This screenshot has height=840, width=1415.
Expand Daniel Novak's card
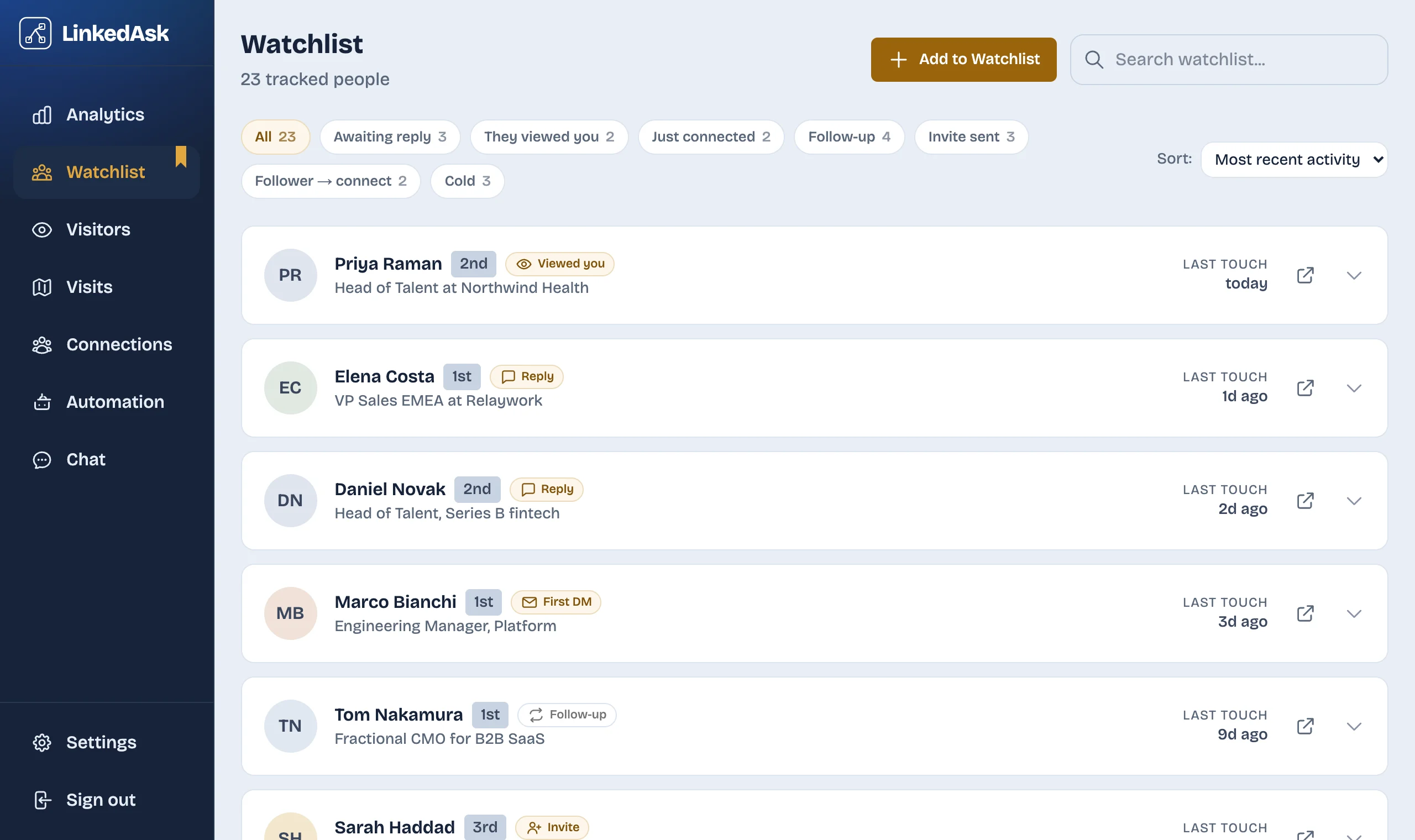pos(1354,500)
